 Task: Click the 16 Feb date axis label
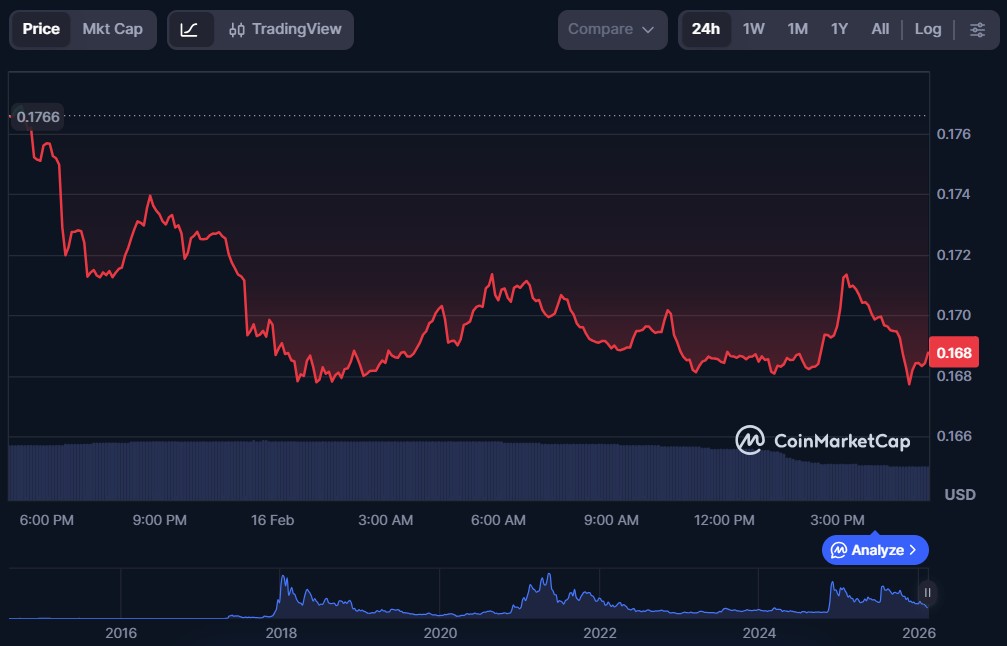pyautogui.click(x=272, y=520)
